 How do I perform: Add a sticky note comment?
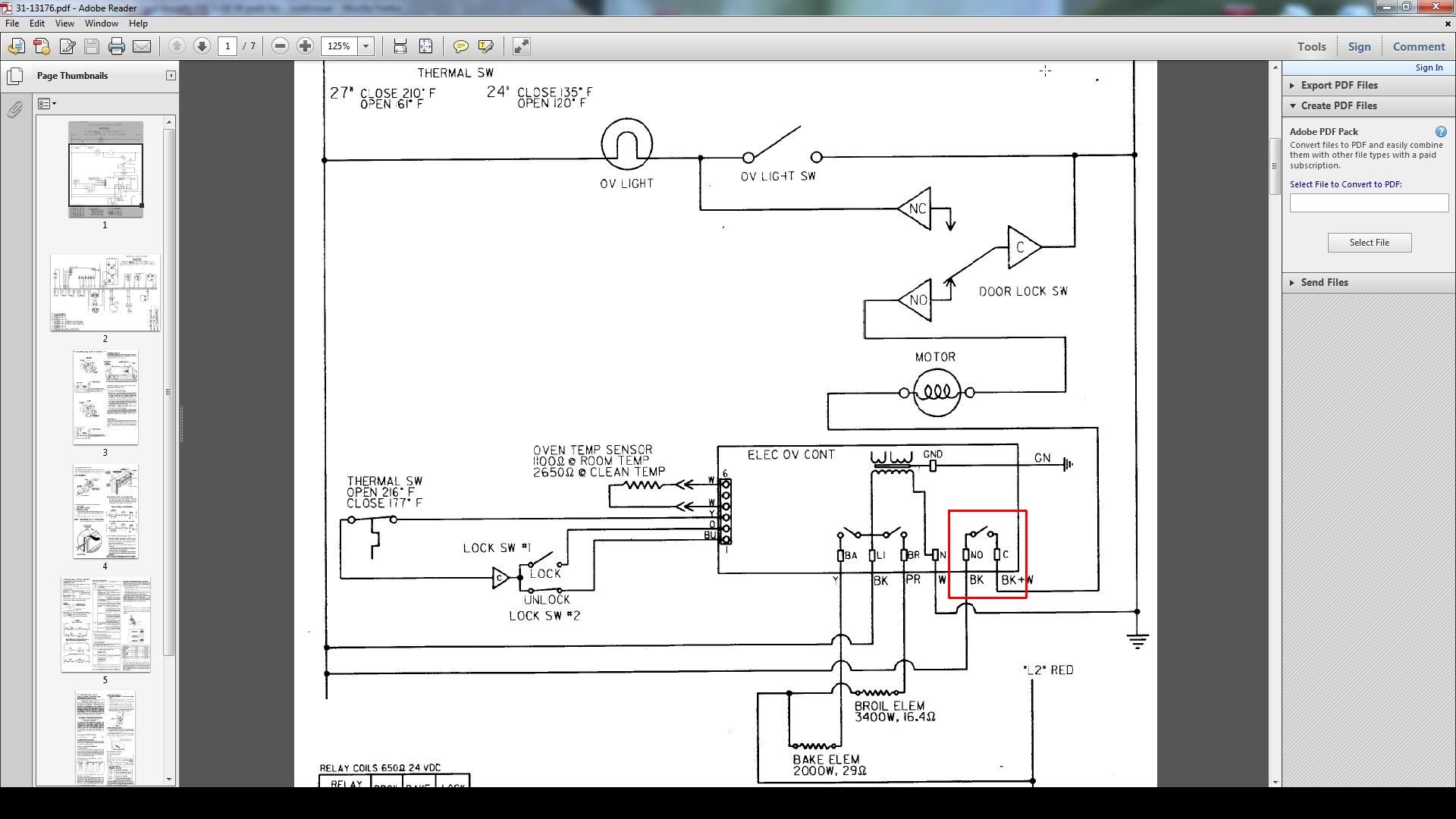pos(460,46)
